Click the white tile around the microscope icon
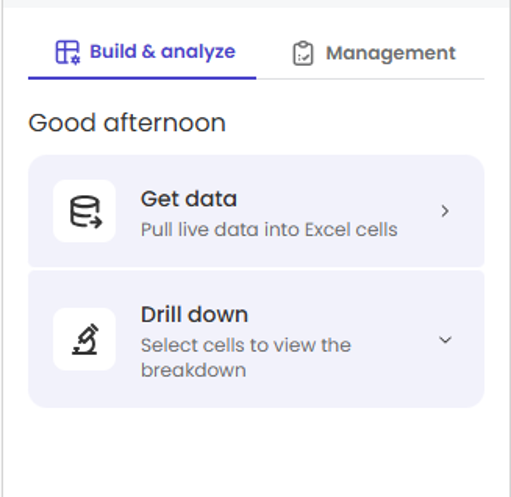Viewport: 511px width, 497px height. pyautogui.click(x=84, y=339)
